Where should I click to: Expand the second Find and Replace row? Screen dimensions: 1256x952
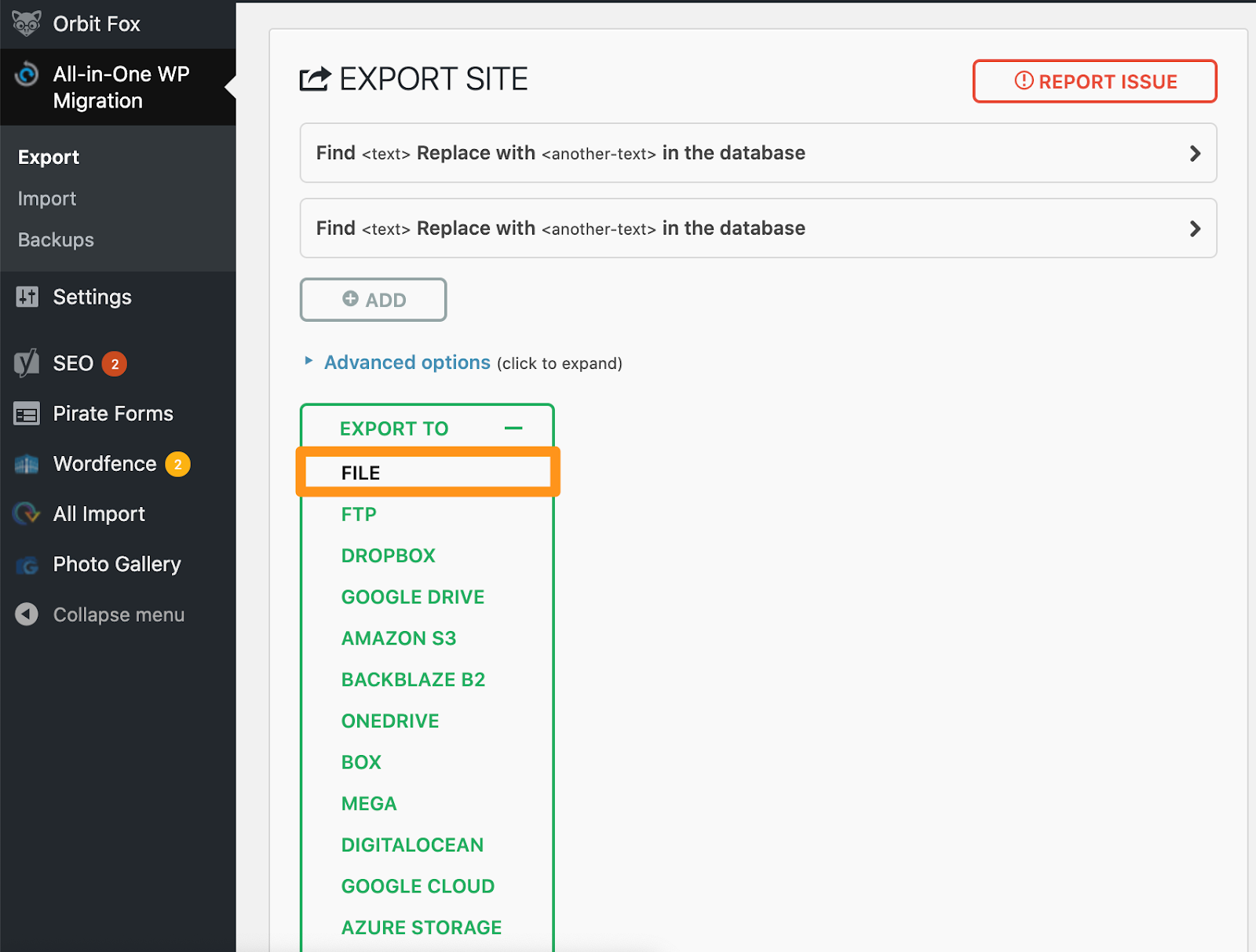(1195, 228)
